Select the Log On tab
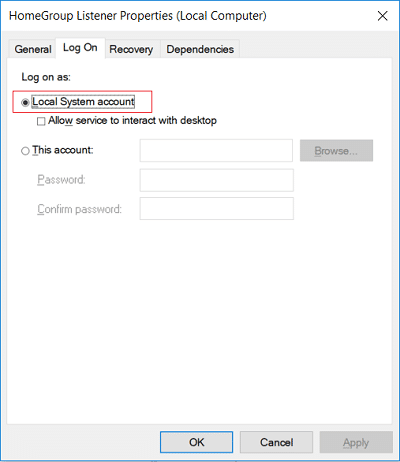400x462 pixels. coord(80,48)
